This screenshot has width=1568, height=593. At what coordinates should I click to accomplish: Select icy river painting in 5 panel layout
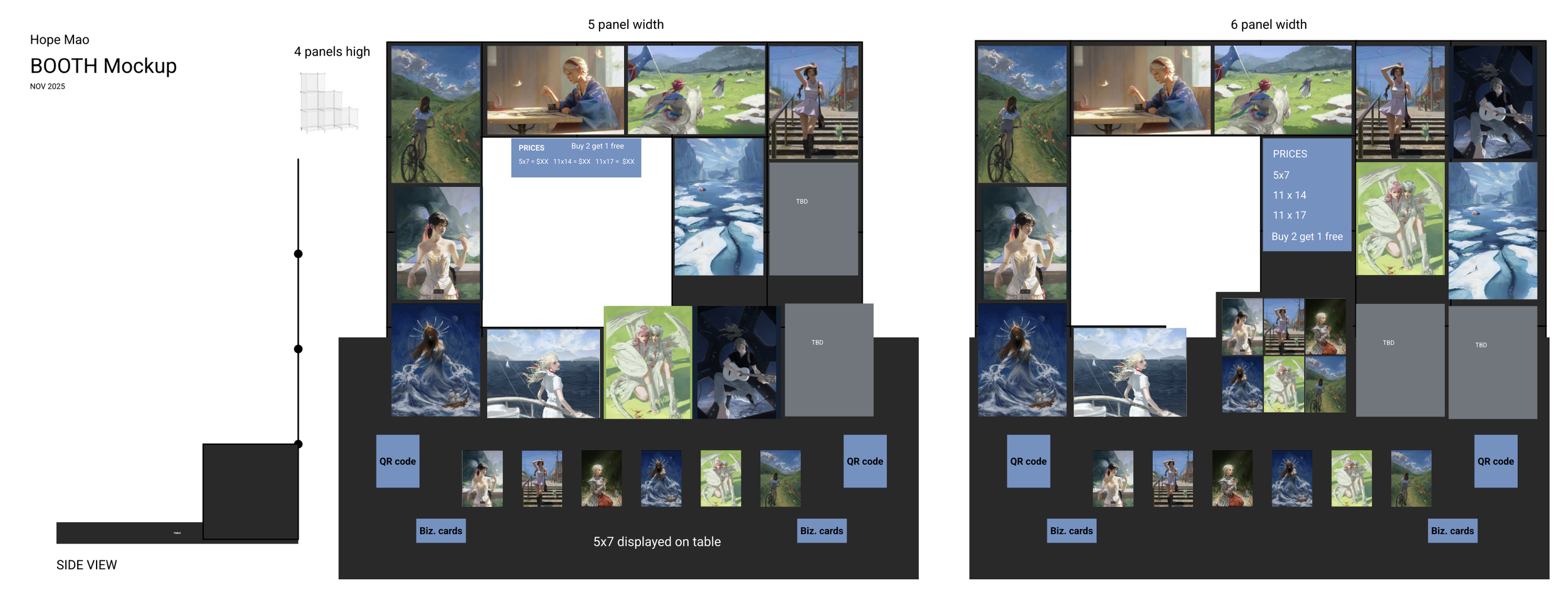[x=719, y=207]
